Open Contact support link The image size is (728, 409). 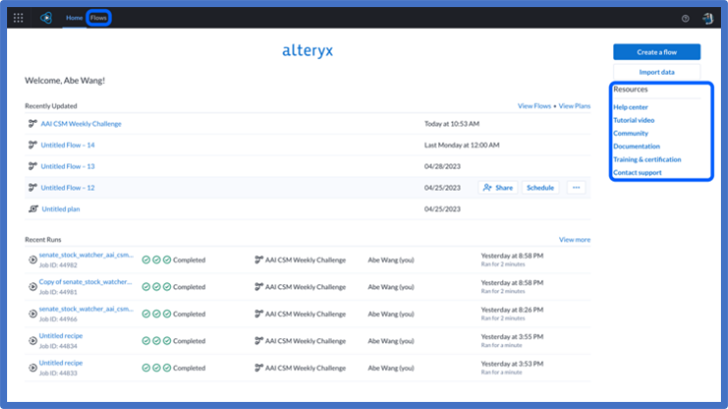coord(637,173)
